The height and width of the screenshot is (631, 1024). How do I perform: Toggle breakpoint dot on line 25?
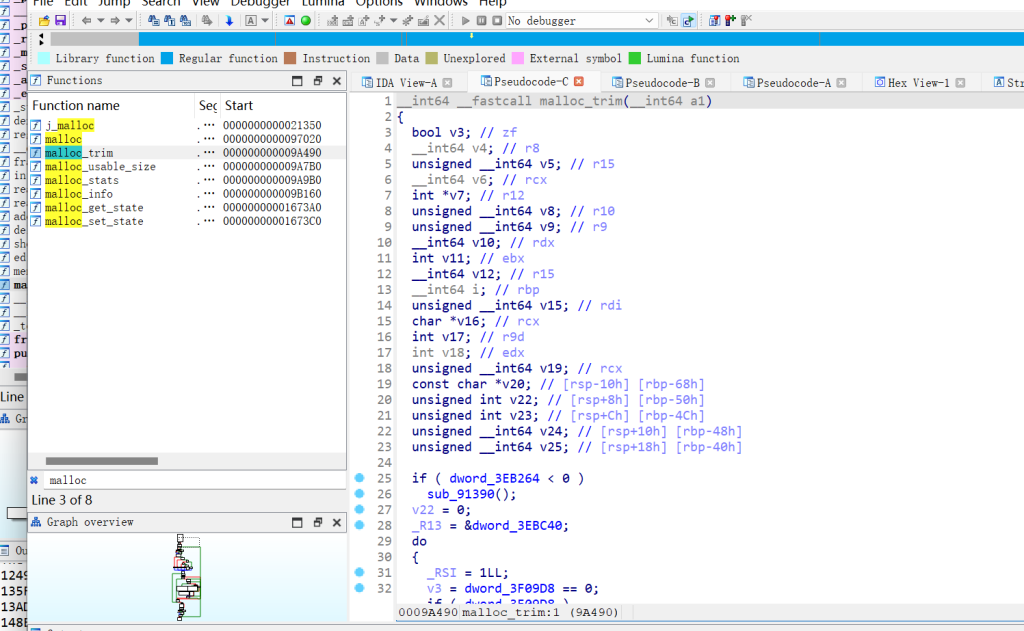pyautogui.click(x=360, y=478)
